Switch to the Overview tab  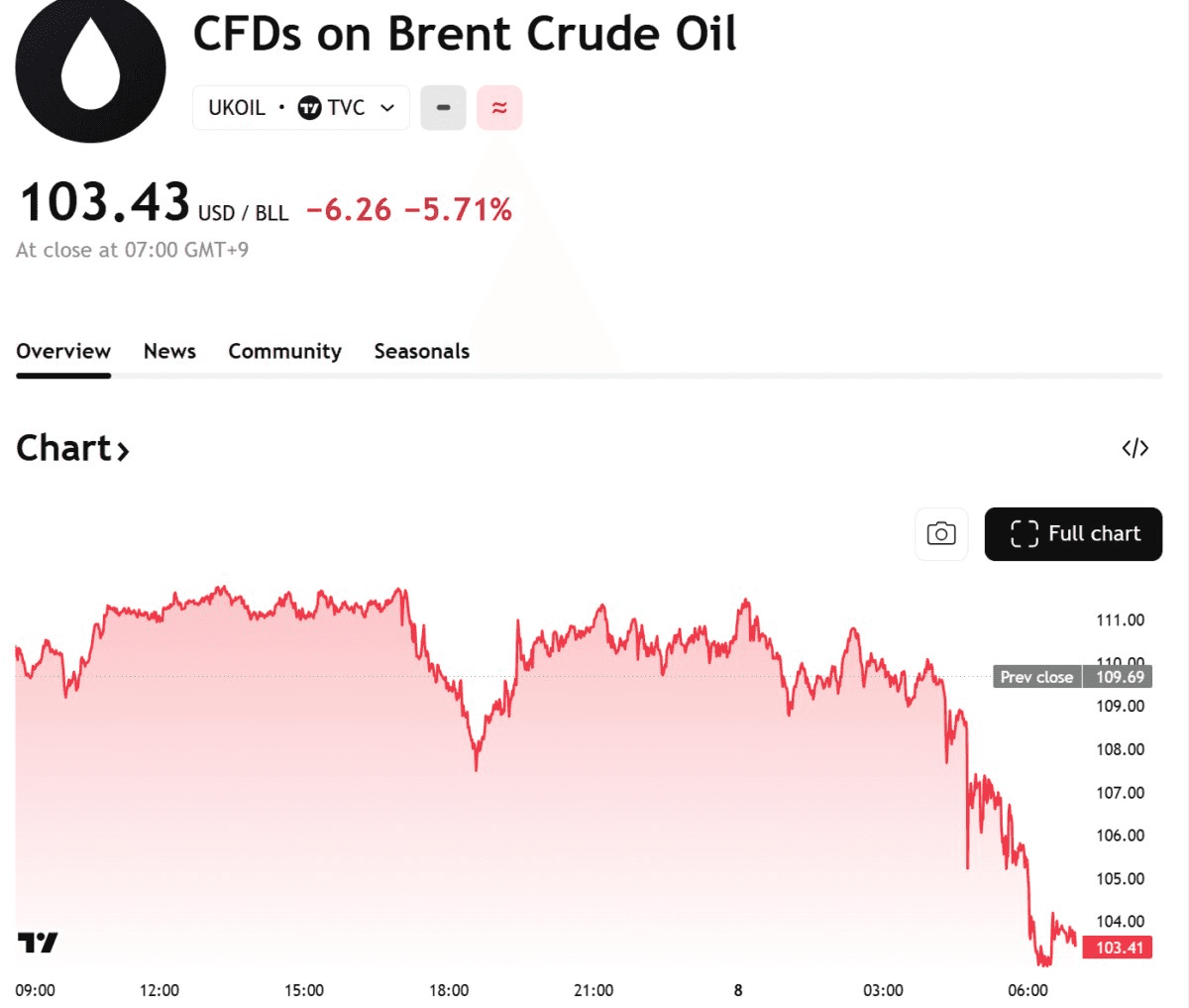(63, 351)
